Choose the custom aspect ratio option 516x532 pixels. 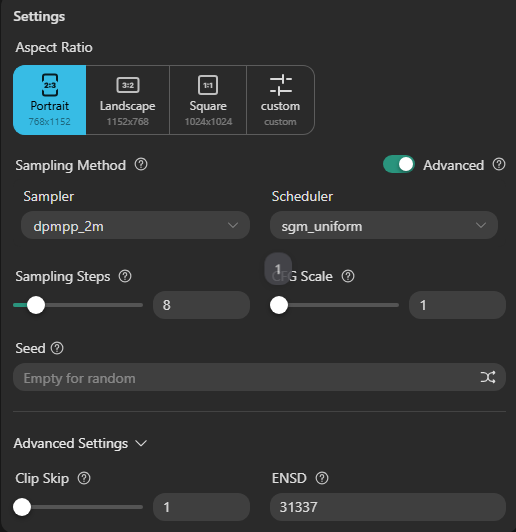tap(281, 100)
